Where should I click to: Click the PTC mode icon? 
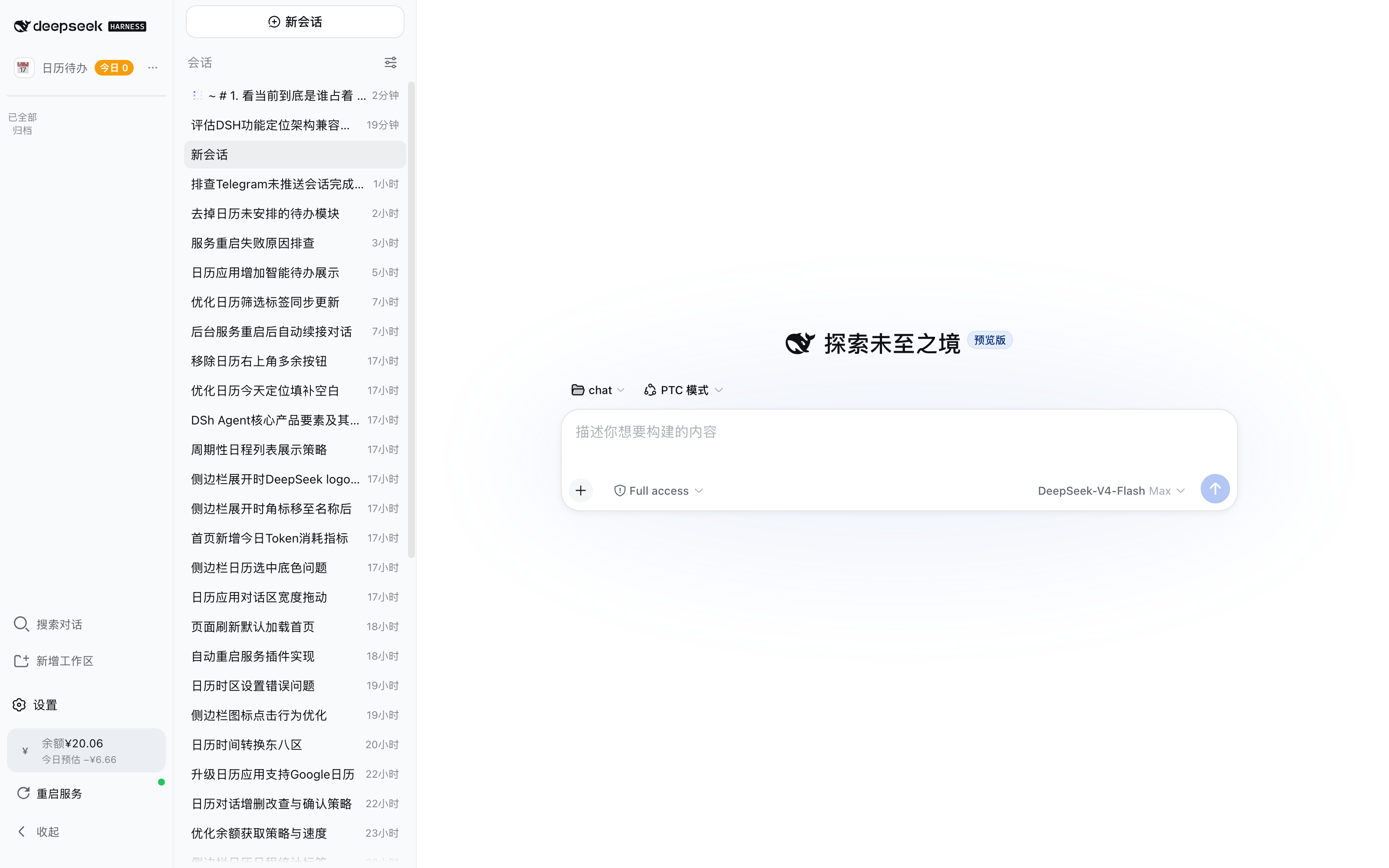click(x=650, y=390)
